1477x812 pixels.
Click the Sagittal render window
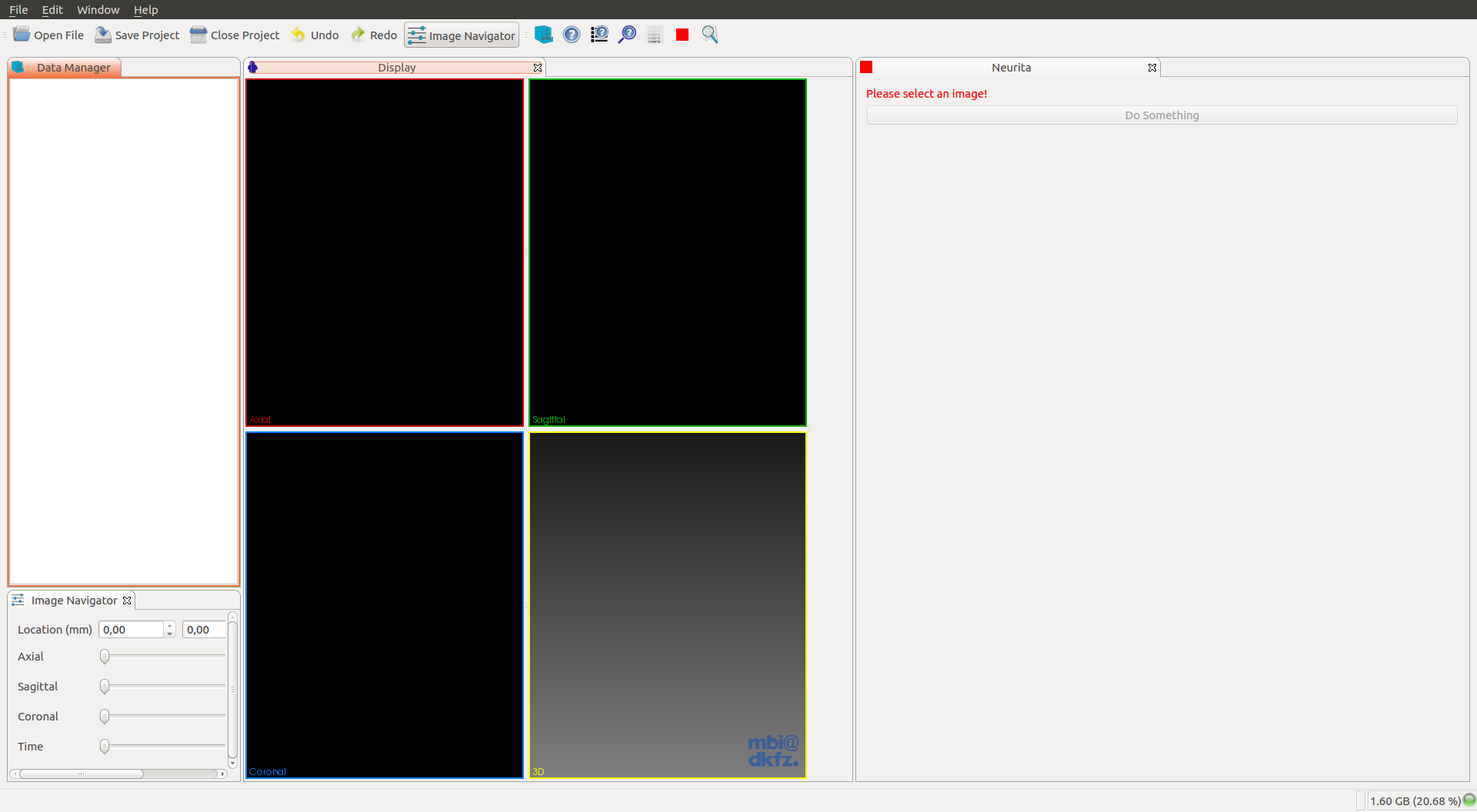pos(668,252)
